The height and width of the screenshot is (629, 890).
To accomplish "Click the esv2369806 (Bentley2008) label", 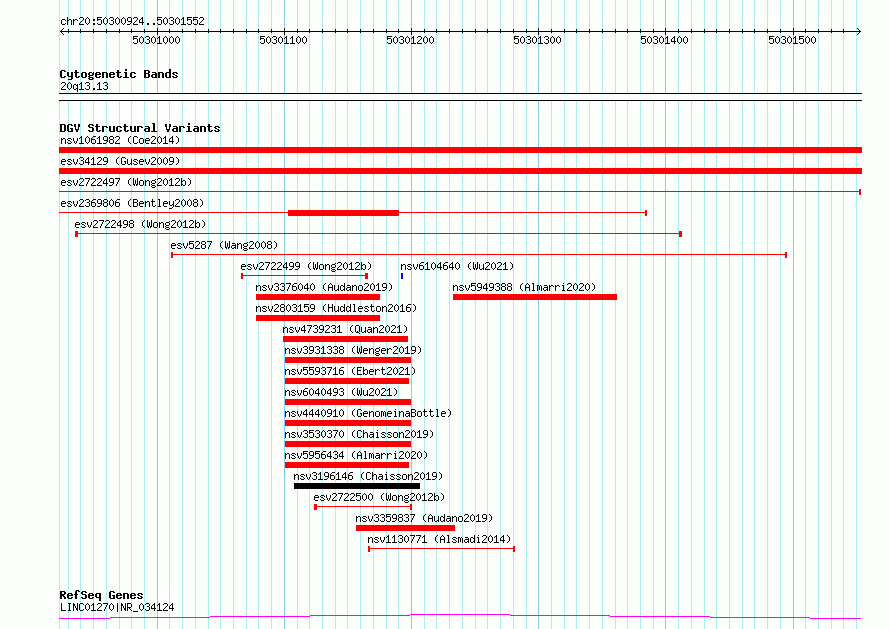I will [132, 203].
